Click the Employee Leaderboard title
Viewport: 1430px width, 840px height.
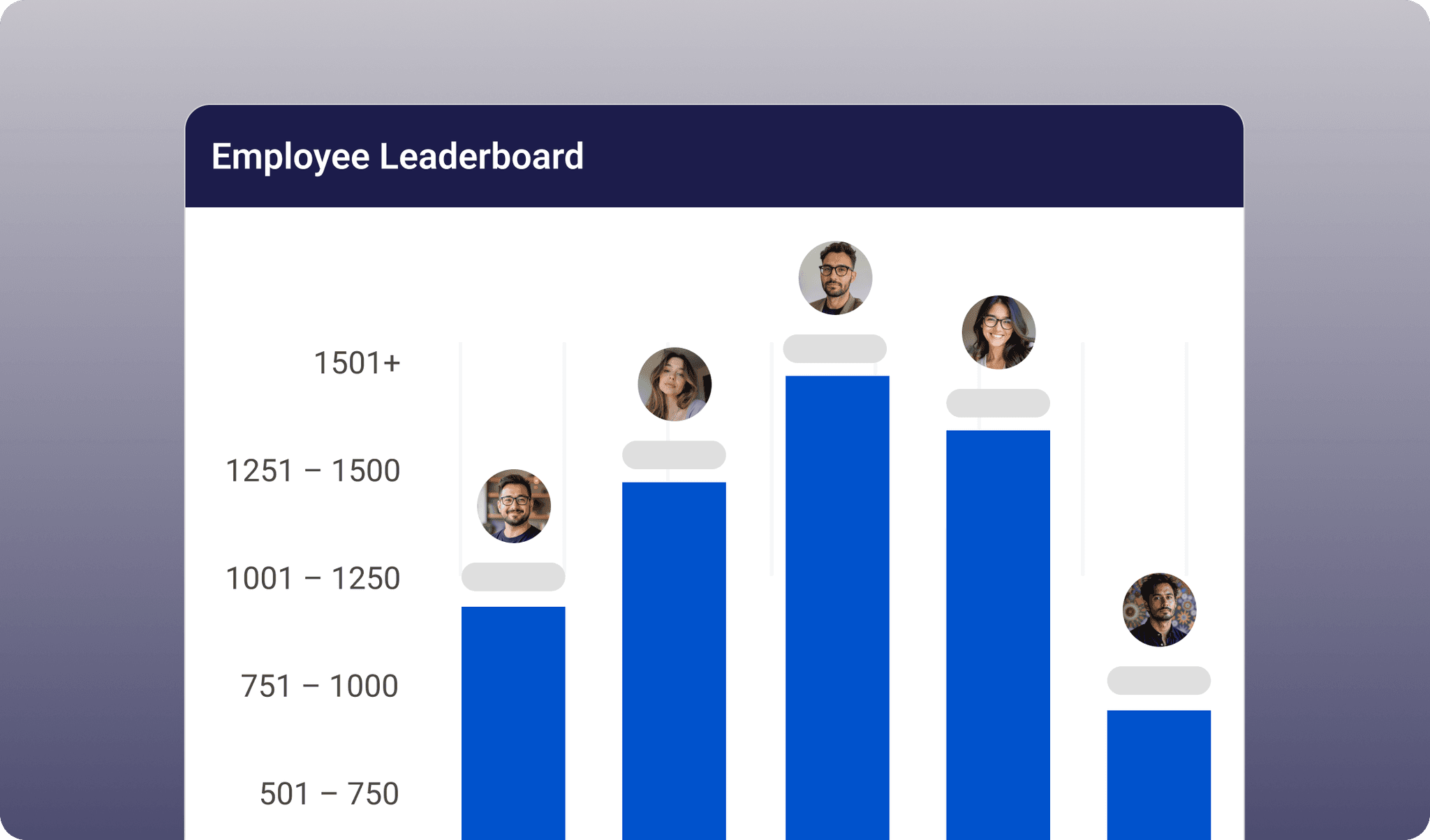click(397, 156)
